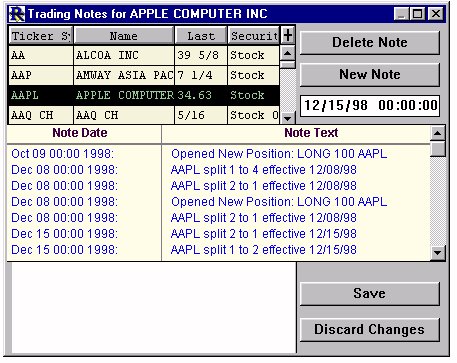Image resolution: width=457 pixels, height=363 pixels.
Task: Maximize the Trading Notes window
Action: pyautogui.click(x=417, y=14)
